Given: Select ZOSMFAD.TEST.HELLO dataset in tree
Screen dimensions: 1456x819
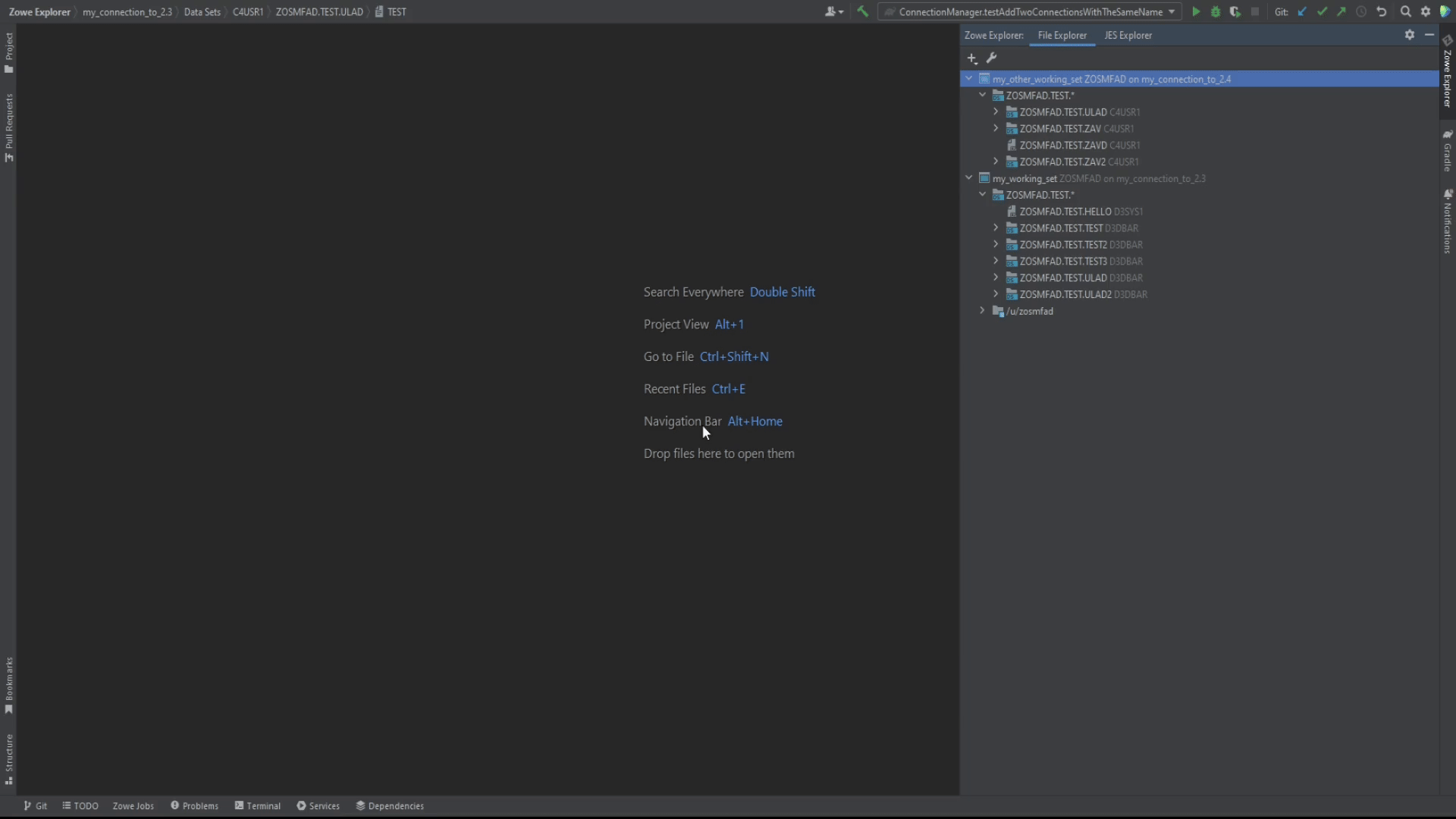Looking at the screenshot, I should coord(1065,212).
